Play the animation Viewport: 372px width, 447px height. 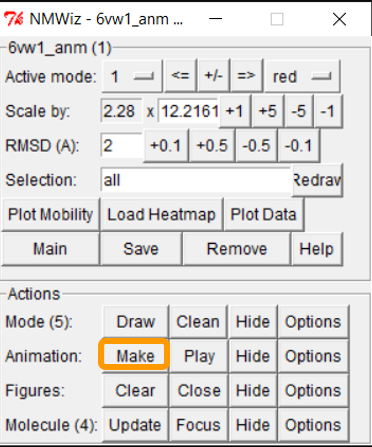[199, 356]
